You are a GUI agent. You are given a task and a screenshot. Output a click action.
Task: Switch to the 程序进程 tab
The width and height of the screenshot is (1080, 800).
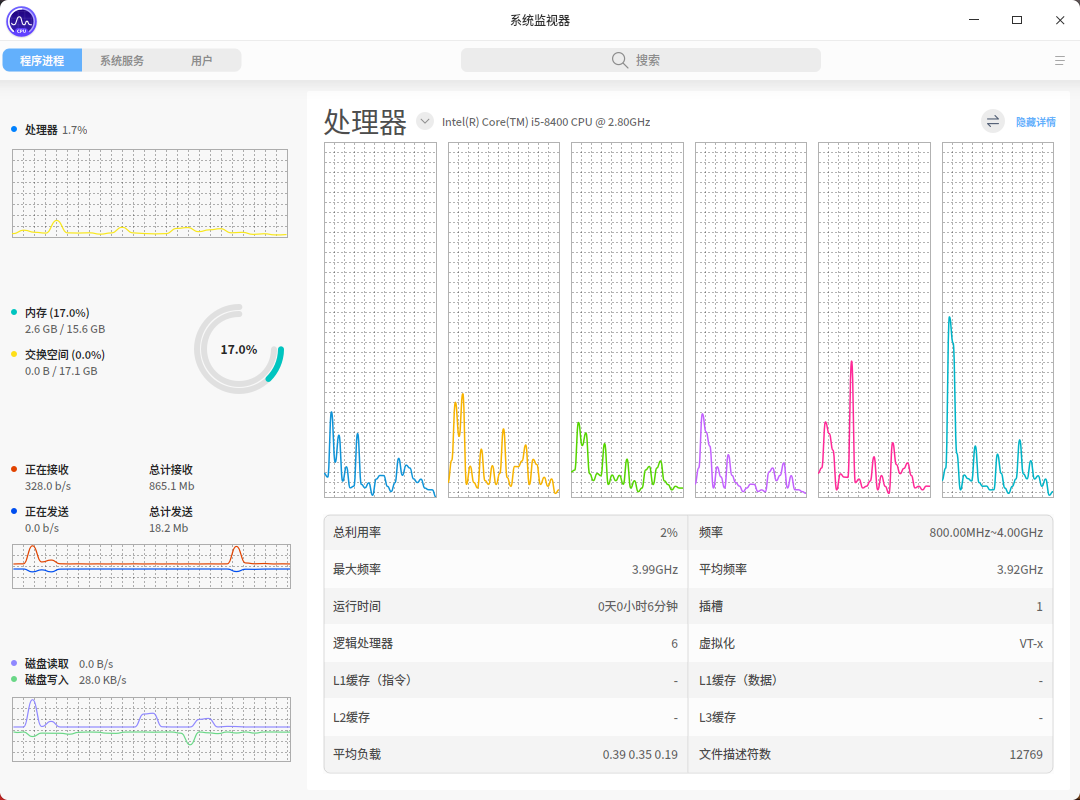[42, 60]
